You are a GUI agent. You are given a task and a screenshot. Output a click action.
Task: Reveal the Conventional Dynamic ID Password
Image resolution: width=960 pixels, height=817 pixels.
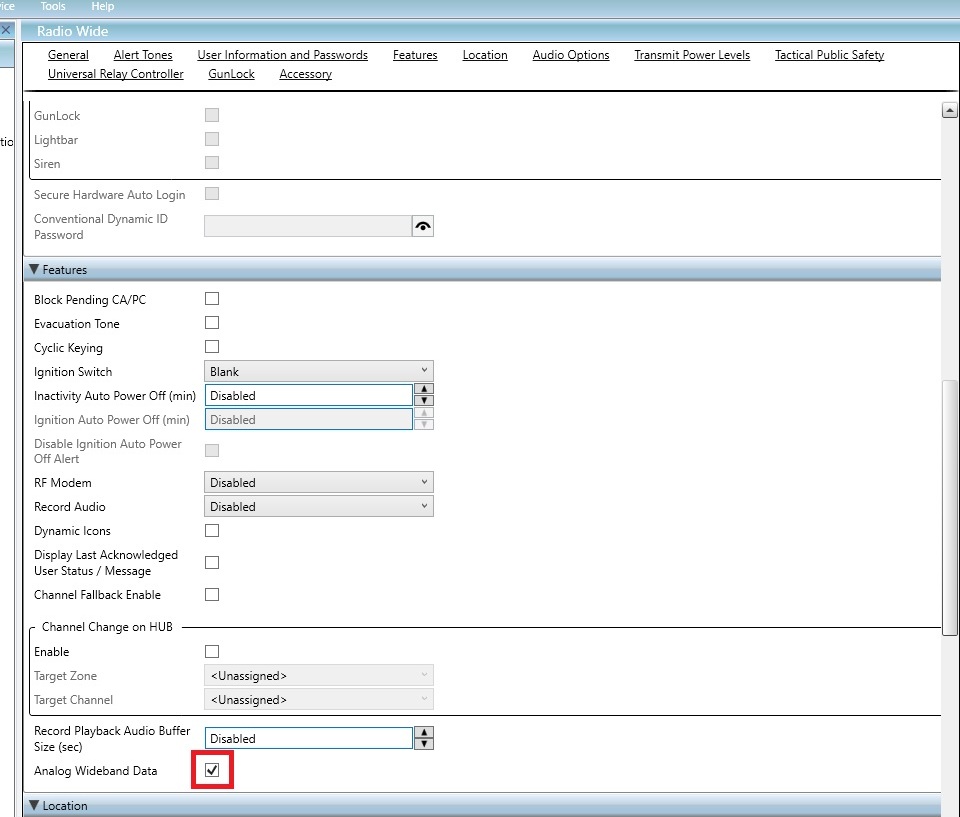[422, 225]
